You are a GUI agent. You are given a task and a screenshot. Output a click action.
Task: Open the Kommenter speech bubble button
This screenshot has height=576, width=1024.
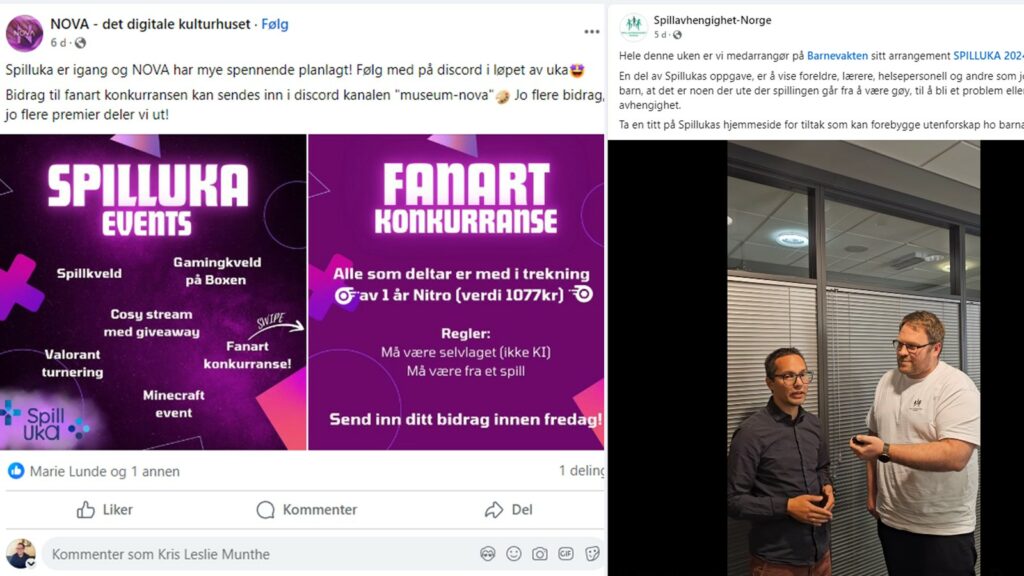point(306,509)
